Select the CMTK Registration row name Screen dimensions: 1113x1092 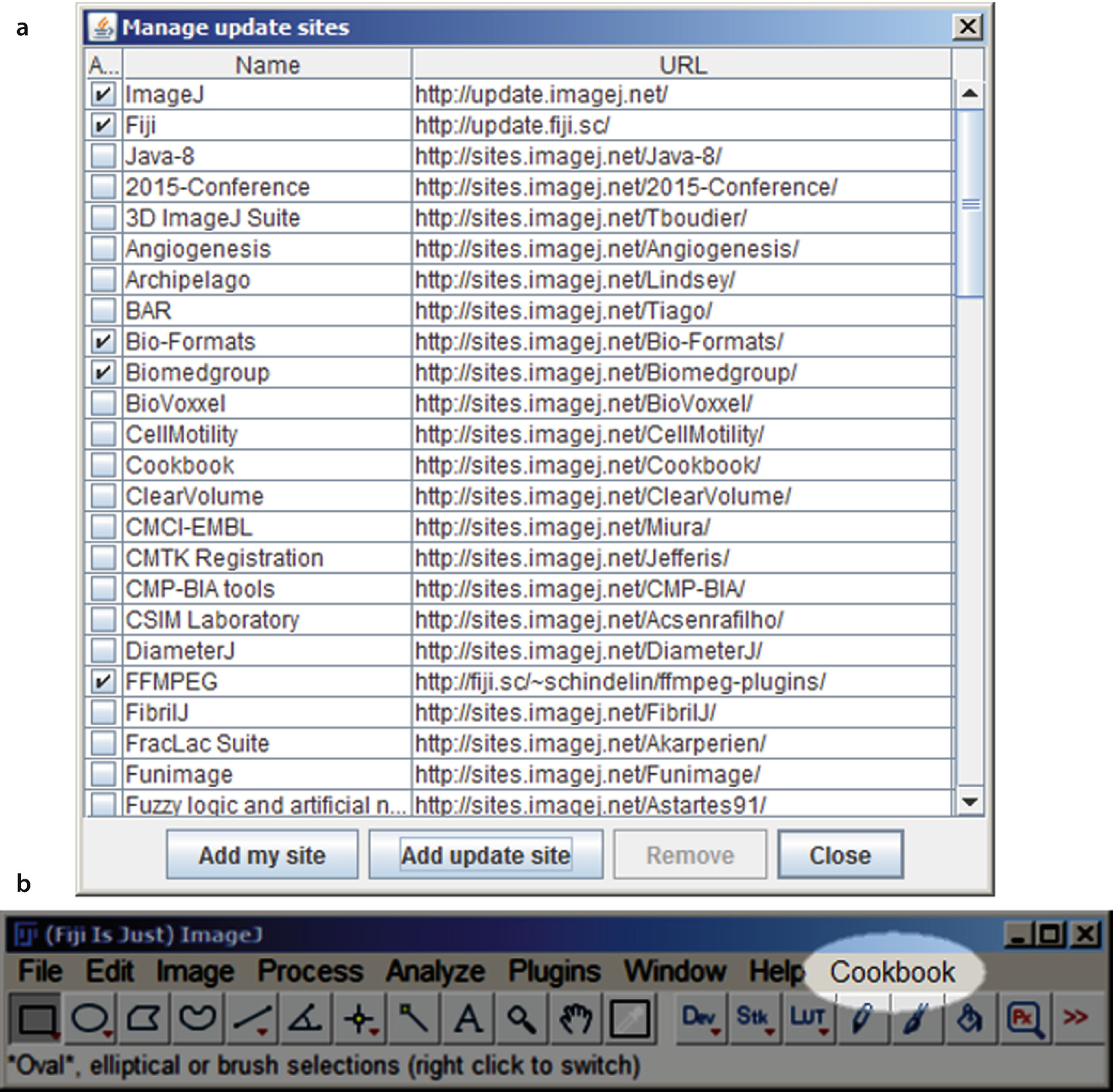tap(224, 558)
